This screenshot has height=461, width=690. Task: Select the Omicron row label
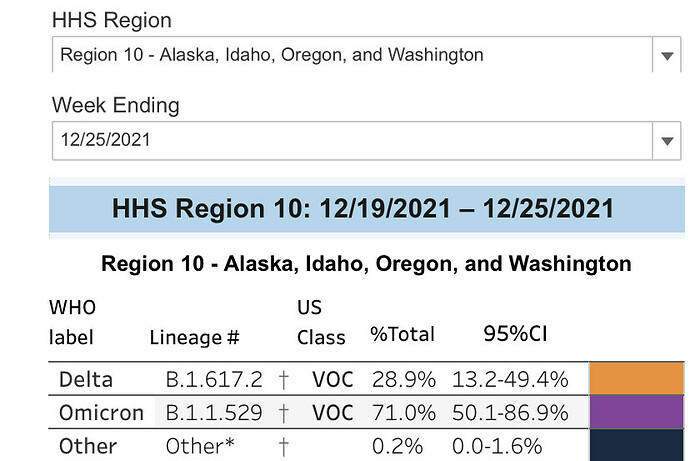click(96, 412)
